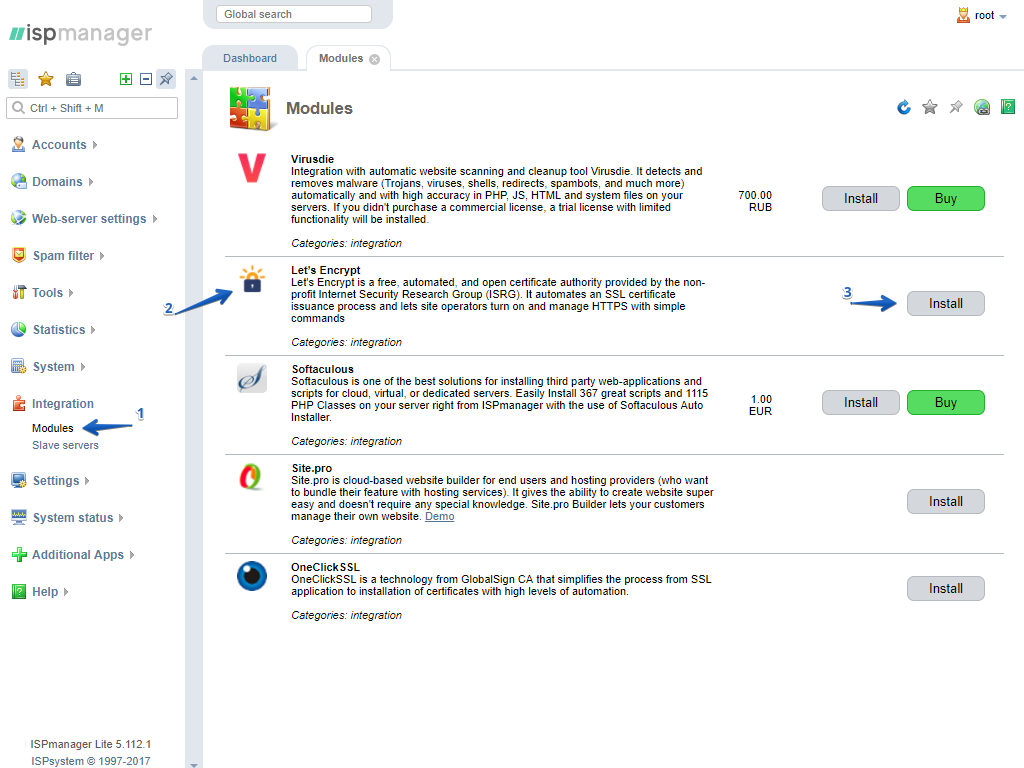Expand the Spam filter section
The width and height of the screenshot is (1024, 768).
[x=102, y=256]
